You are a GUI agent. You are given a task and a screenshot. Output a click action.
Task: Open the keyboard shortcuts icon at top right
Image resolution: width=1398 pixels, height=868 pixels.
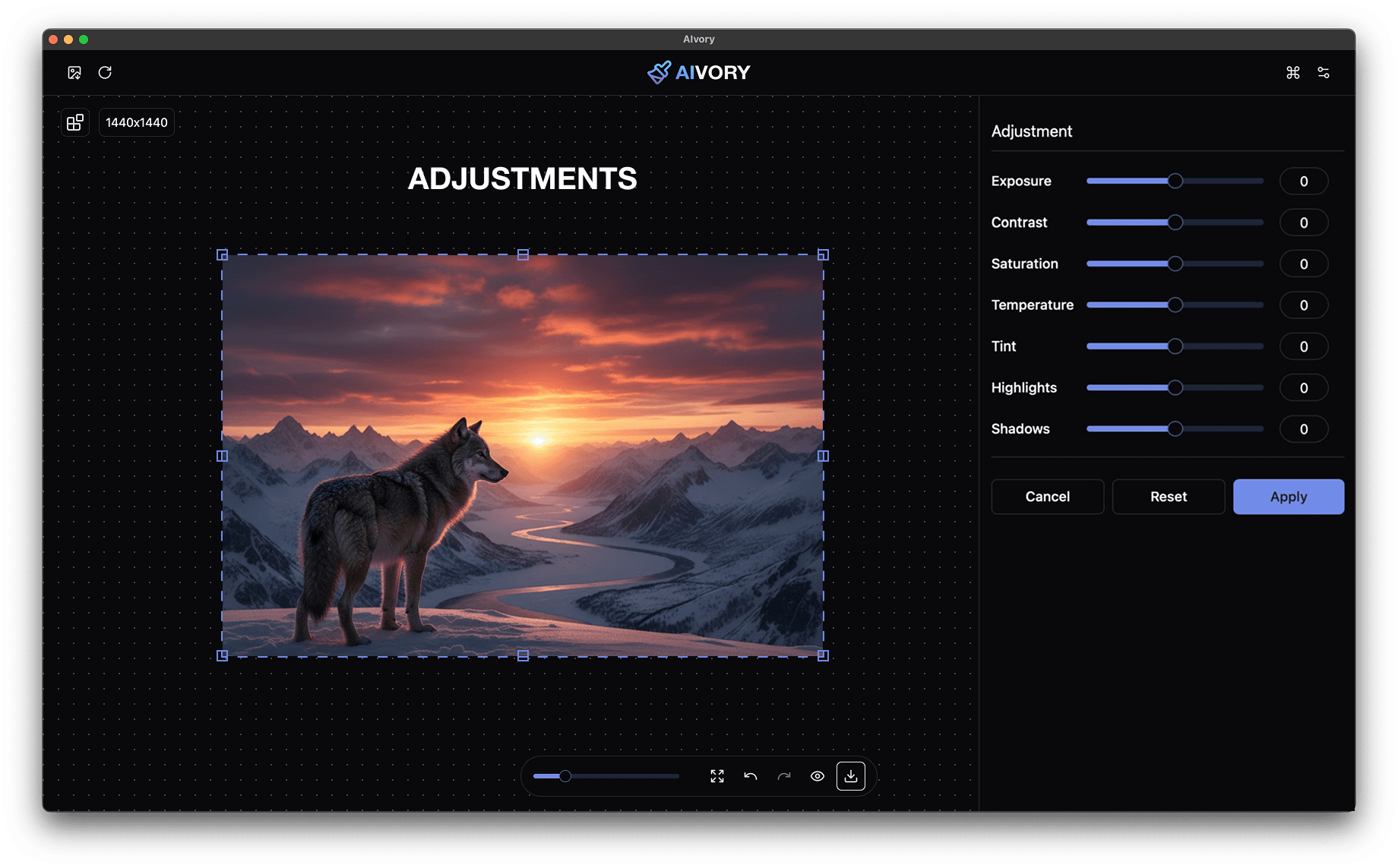pos(1293,72)
